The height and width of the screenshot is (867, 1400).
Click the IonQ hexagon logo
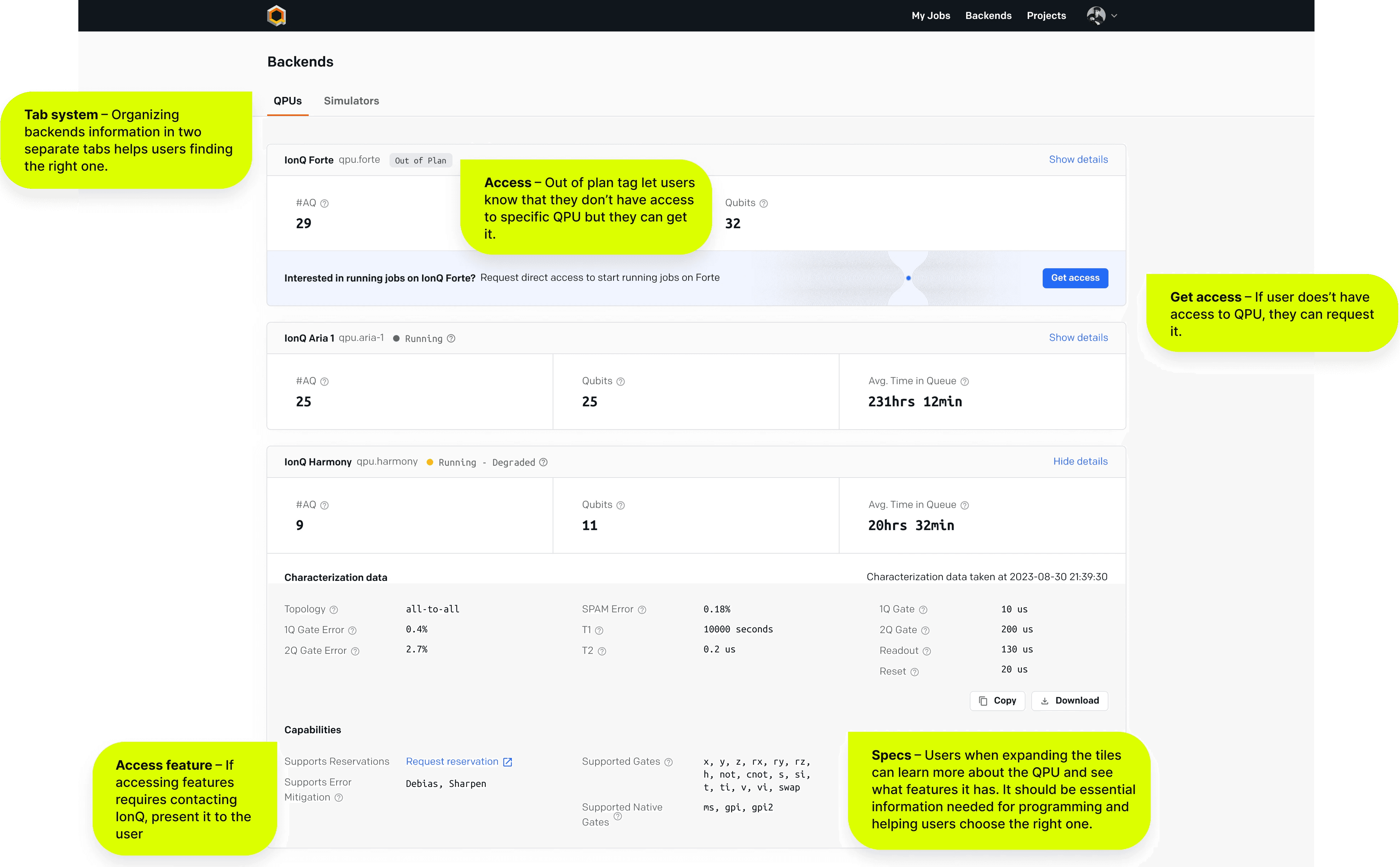coord(276,15)
